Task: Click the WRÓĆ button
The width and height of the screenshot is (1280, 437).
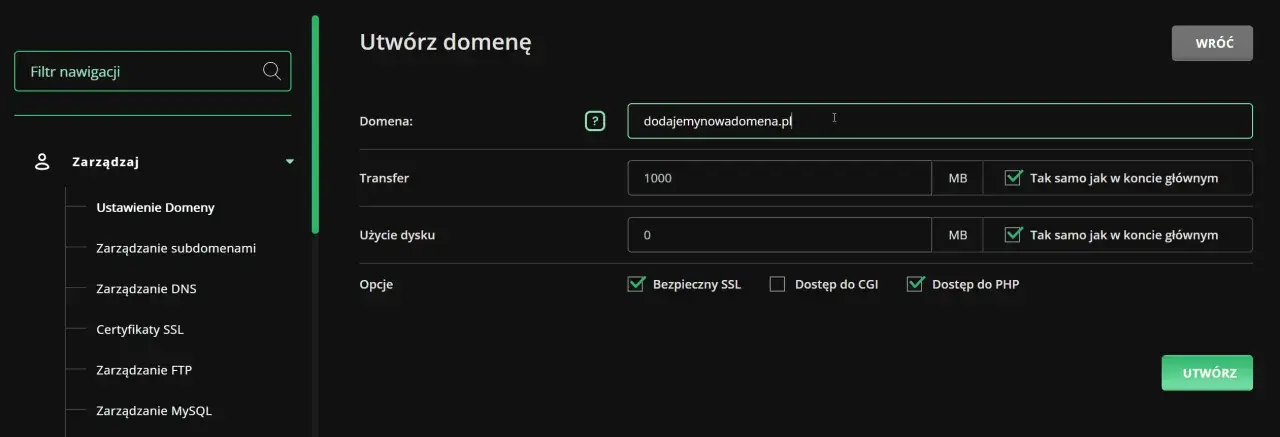Action: pos(1212,44)
